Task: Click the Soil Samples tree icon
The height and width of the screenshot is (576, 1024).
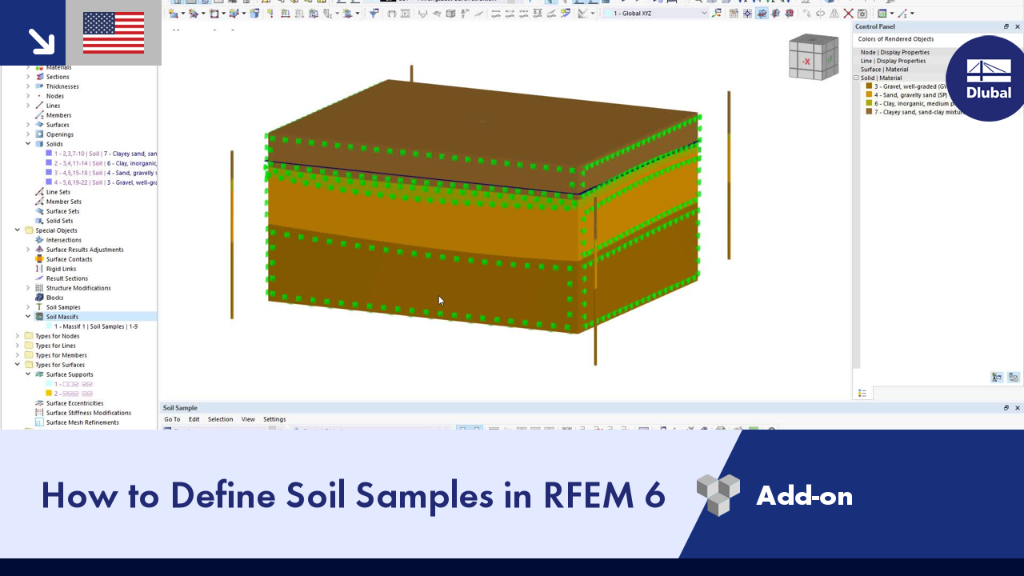Action: click(x=39, y=307)
